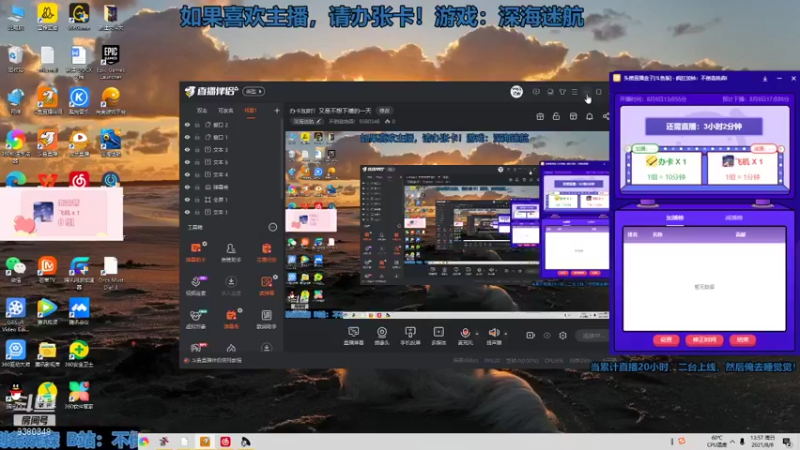Open the mode pill next to logo
Screen dimensions: 800x450
(x=253, y=91)
